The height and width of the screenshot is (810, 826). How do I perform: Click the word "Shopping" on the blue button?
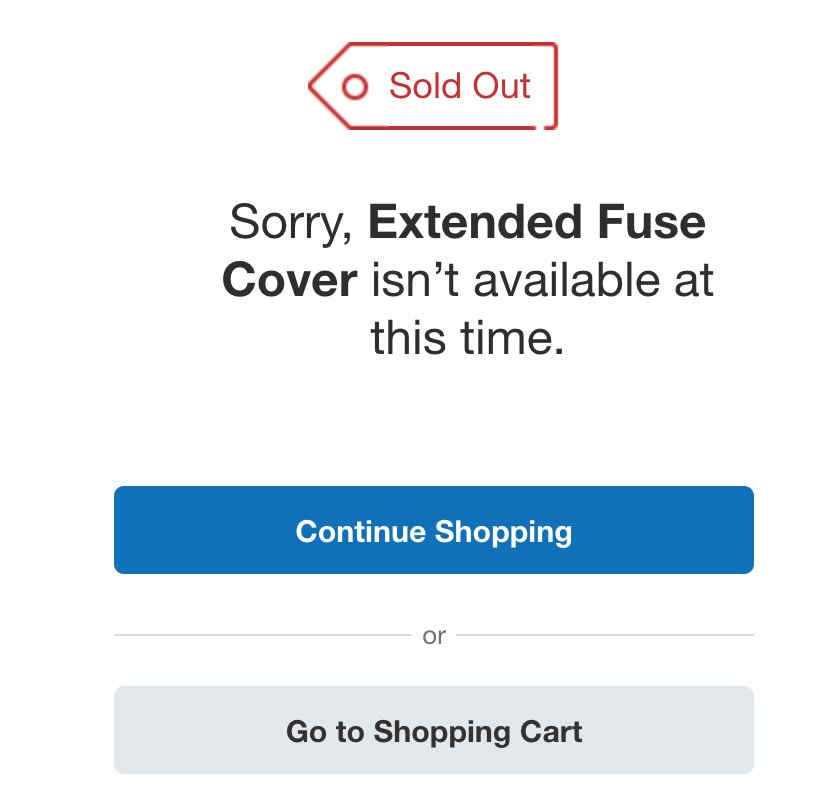pos(503,533)
